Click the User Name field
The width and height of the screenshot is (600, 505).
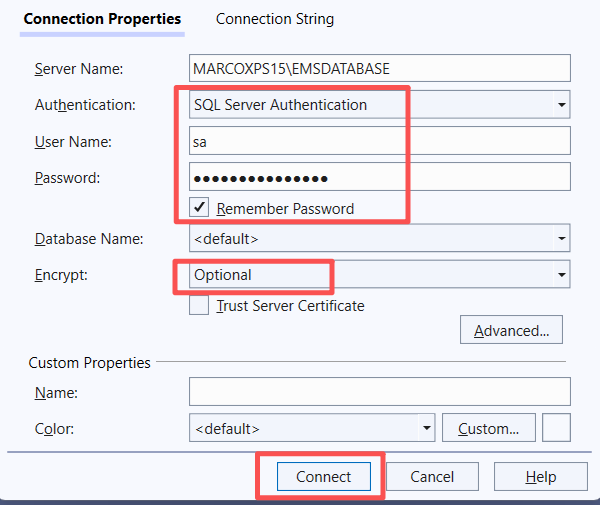pos(379,141)
